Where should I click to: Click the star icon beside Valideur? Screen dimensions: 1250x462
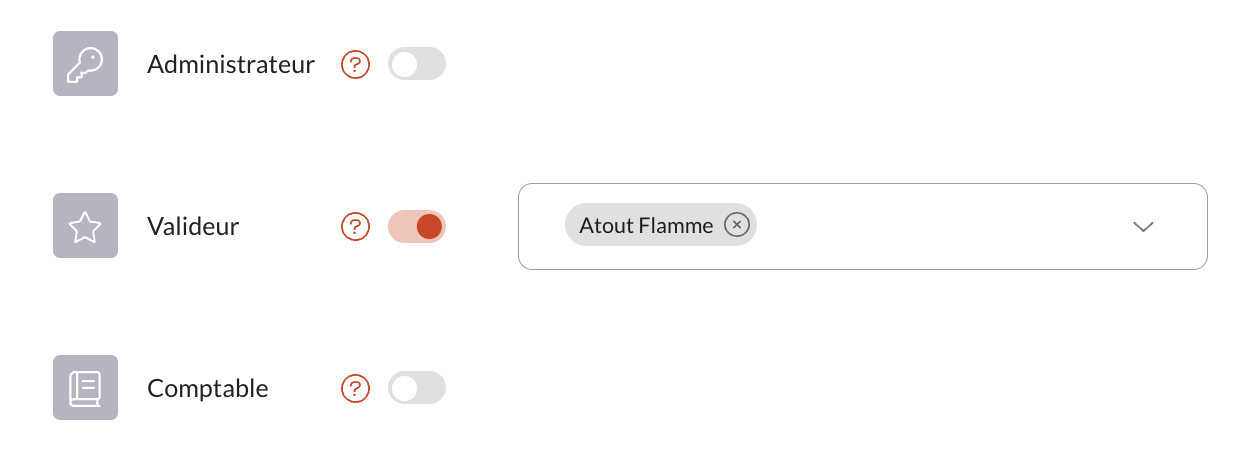pyautogui.click(x=85, y=226)
